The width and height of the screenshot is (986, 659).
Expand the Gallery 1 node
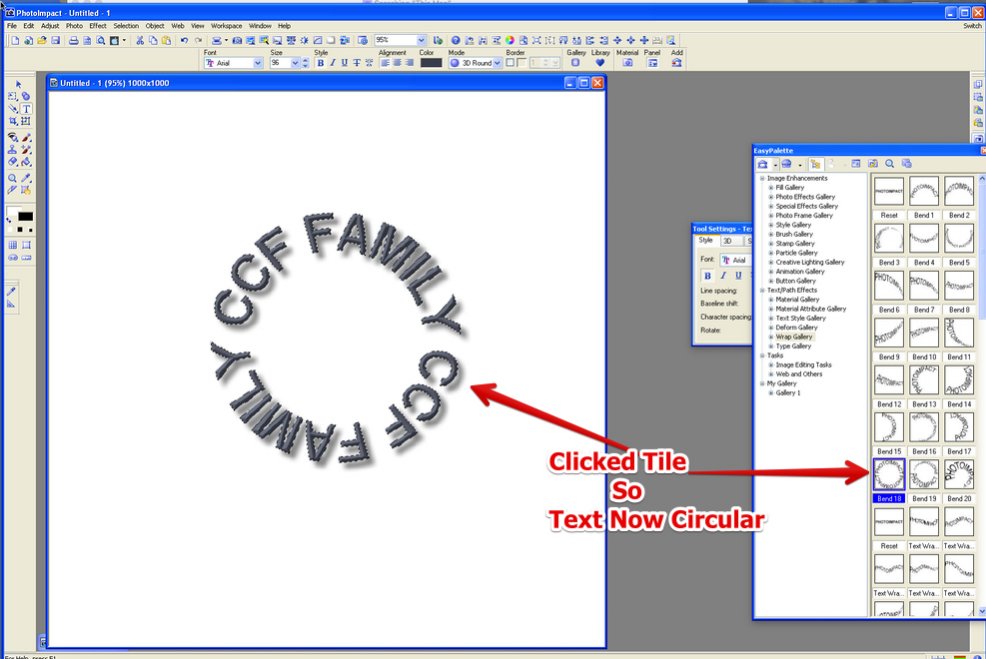pyautogui.click(x=771, y=392)
